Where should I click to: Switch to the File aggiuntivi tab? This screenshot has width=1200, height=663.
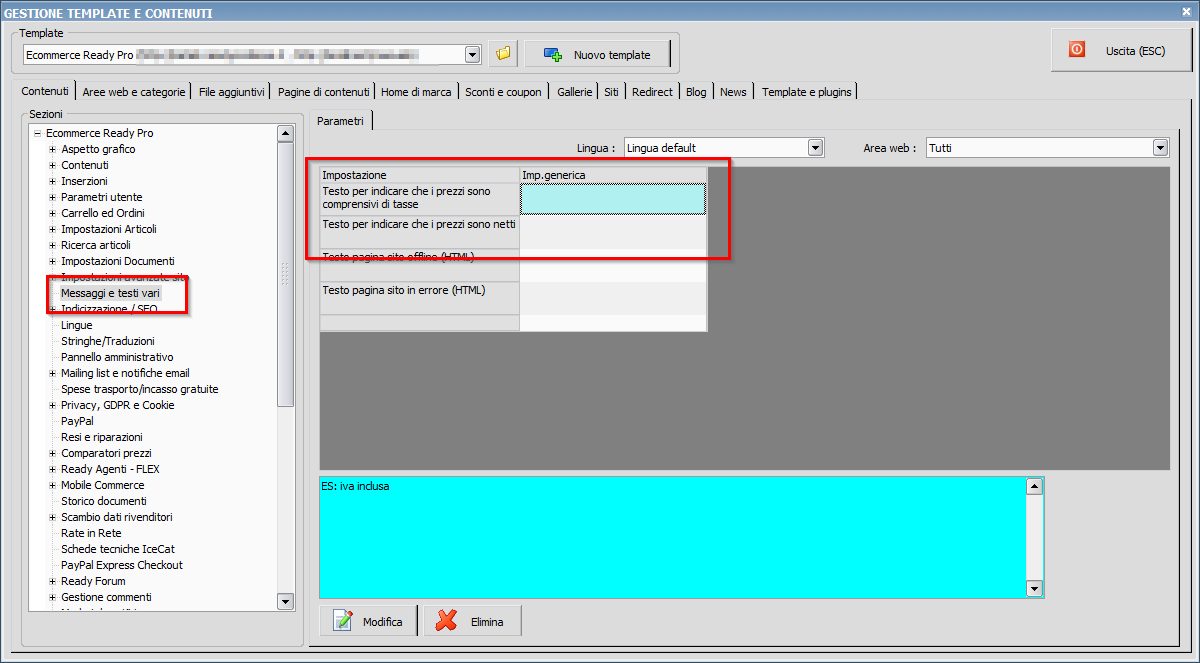[x=231, y=91]
